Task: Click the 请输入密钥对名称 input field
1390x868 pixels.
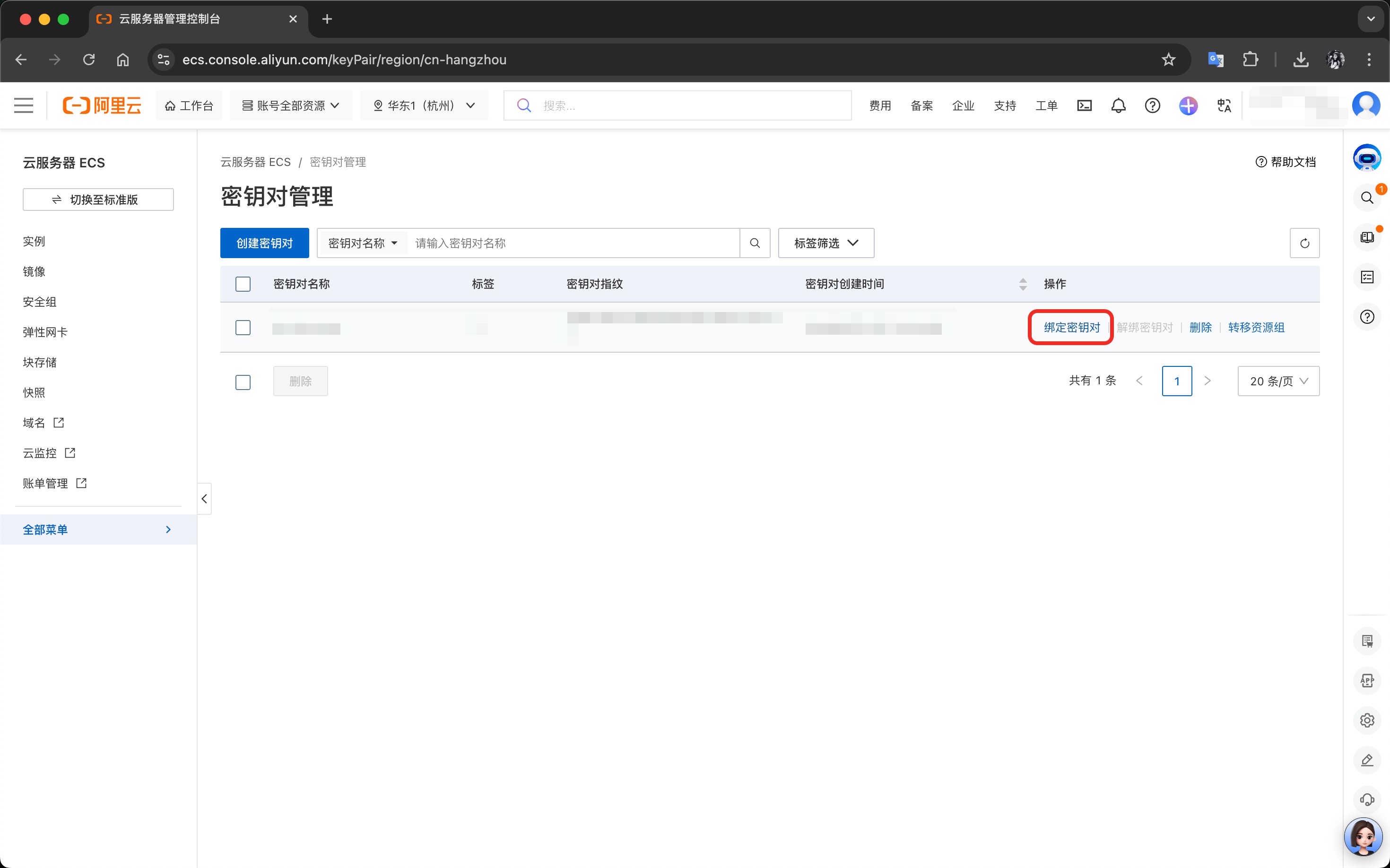Action: coord(573,243)
